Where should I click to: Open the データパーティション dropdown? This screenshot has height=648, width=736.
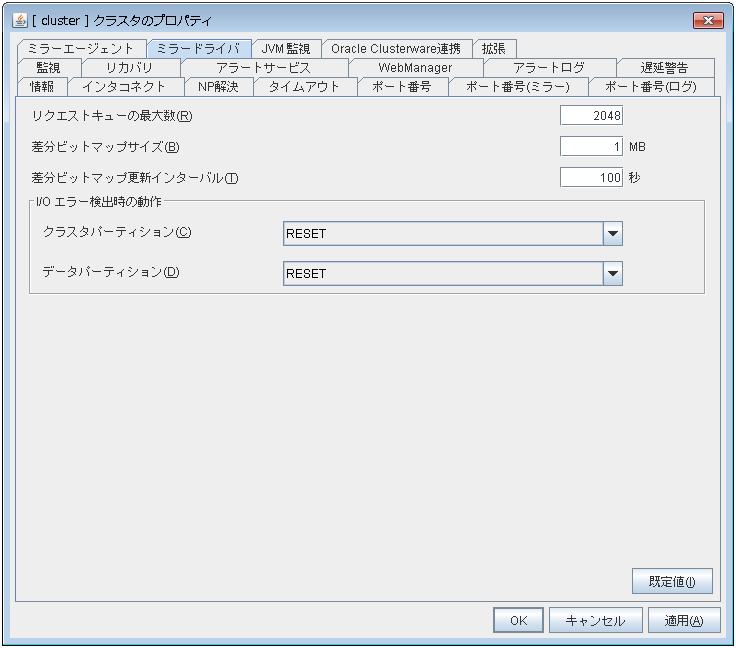613,273
